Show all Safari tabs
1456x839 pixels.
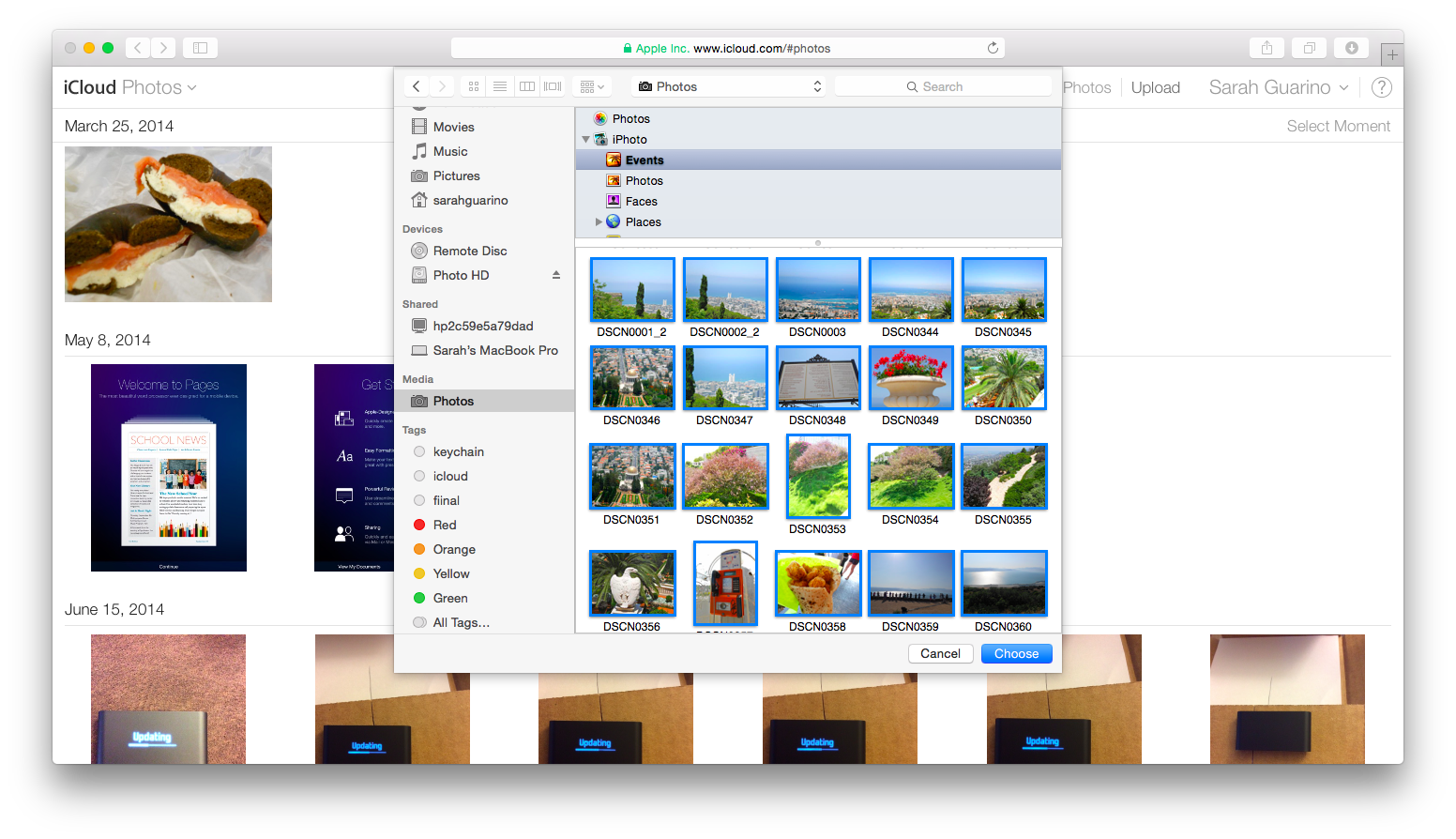(1309, 48)
